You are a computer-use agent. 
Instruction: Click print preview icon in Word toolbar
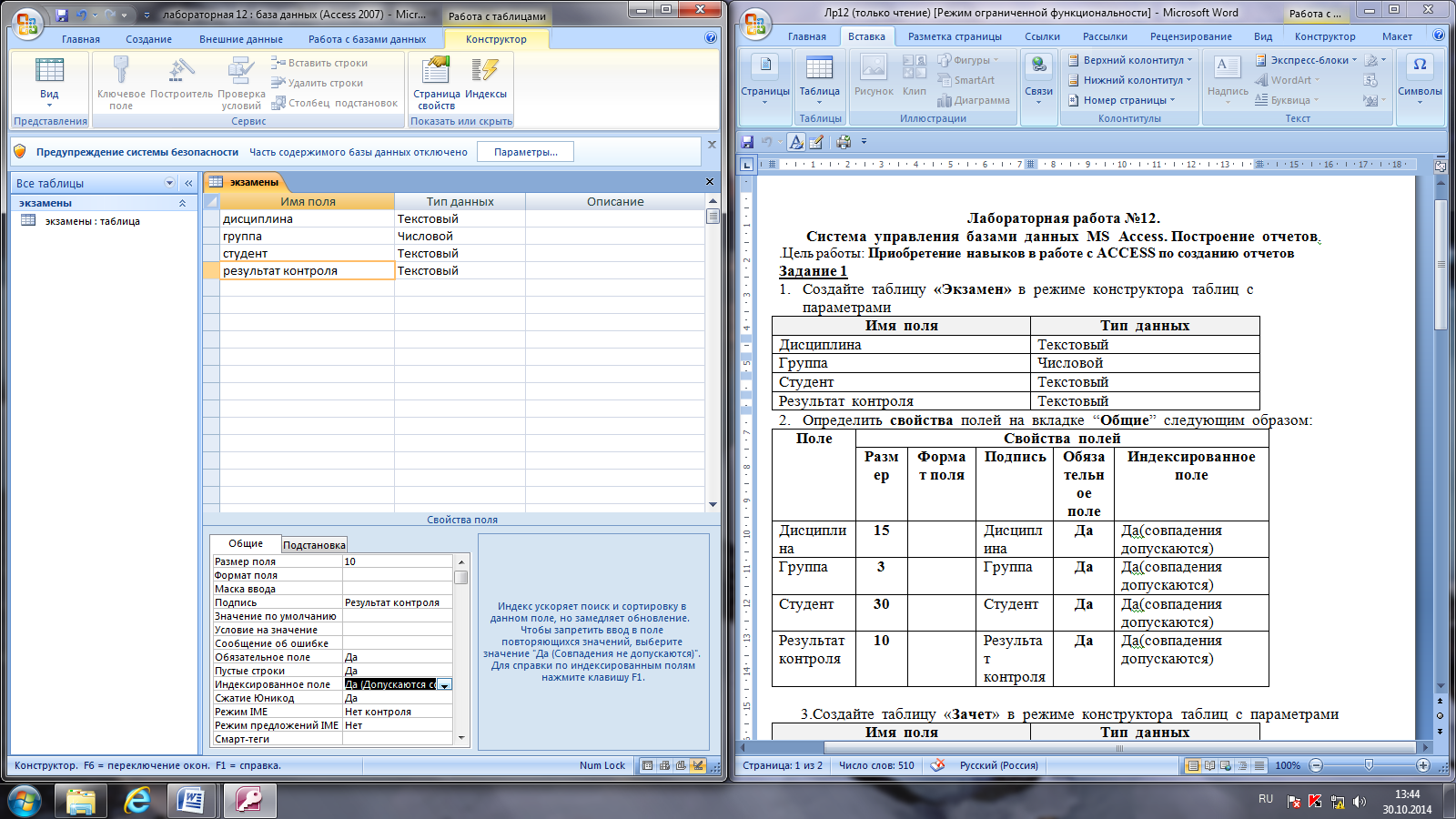(844, 142)
